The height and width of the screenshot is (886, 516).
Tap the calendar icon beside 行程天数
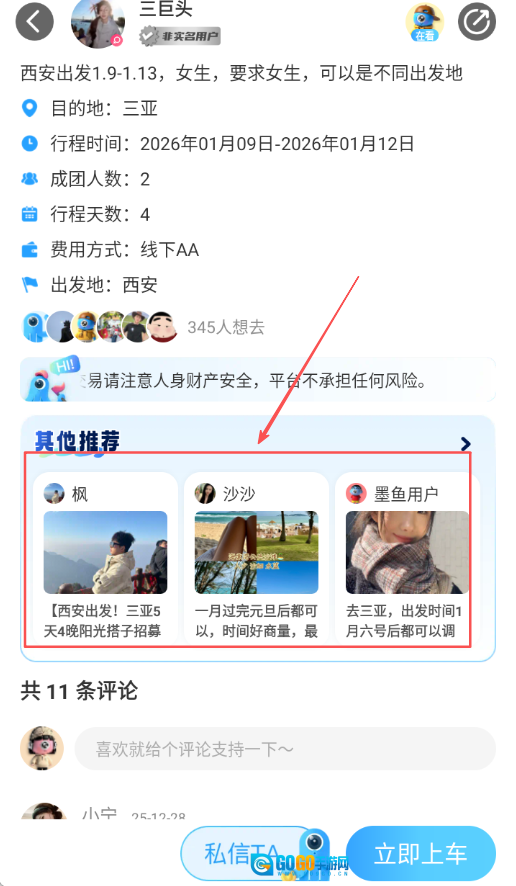[29, 214]
